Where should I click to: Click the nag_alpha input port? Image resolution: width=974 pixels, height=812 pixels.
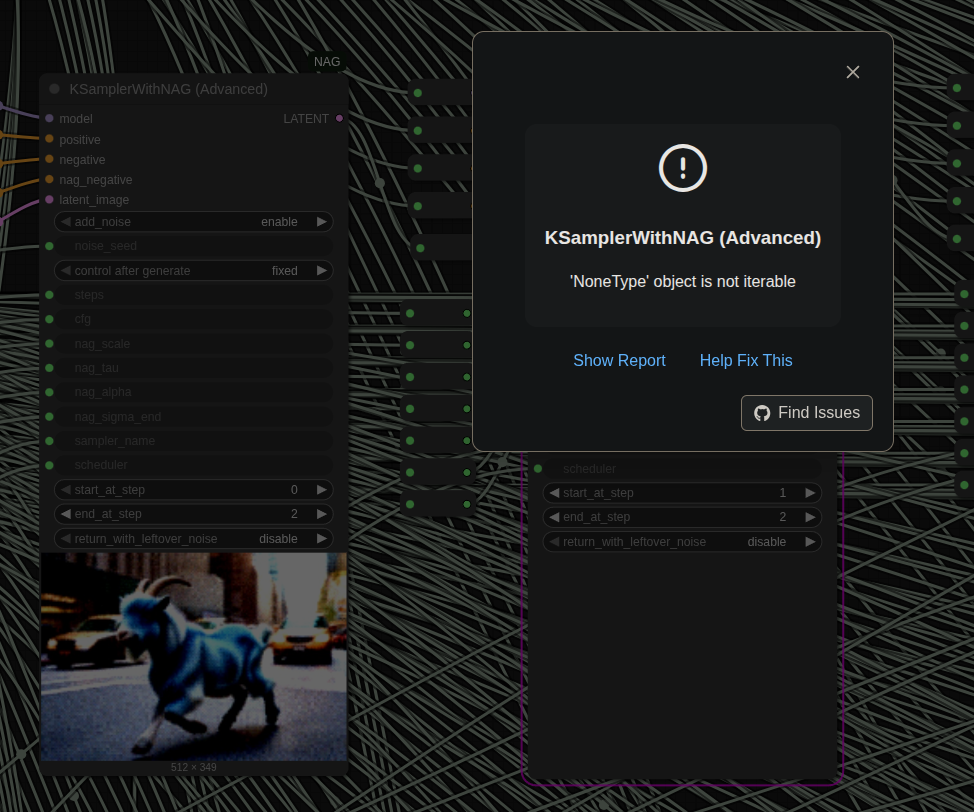click(x=49, y=392)
